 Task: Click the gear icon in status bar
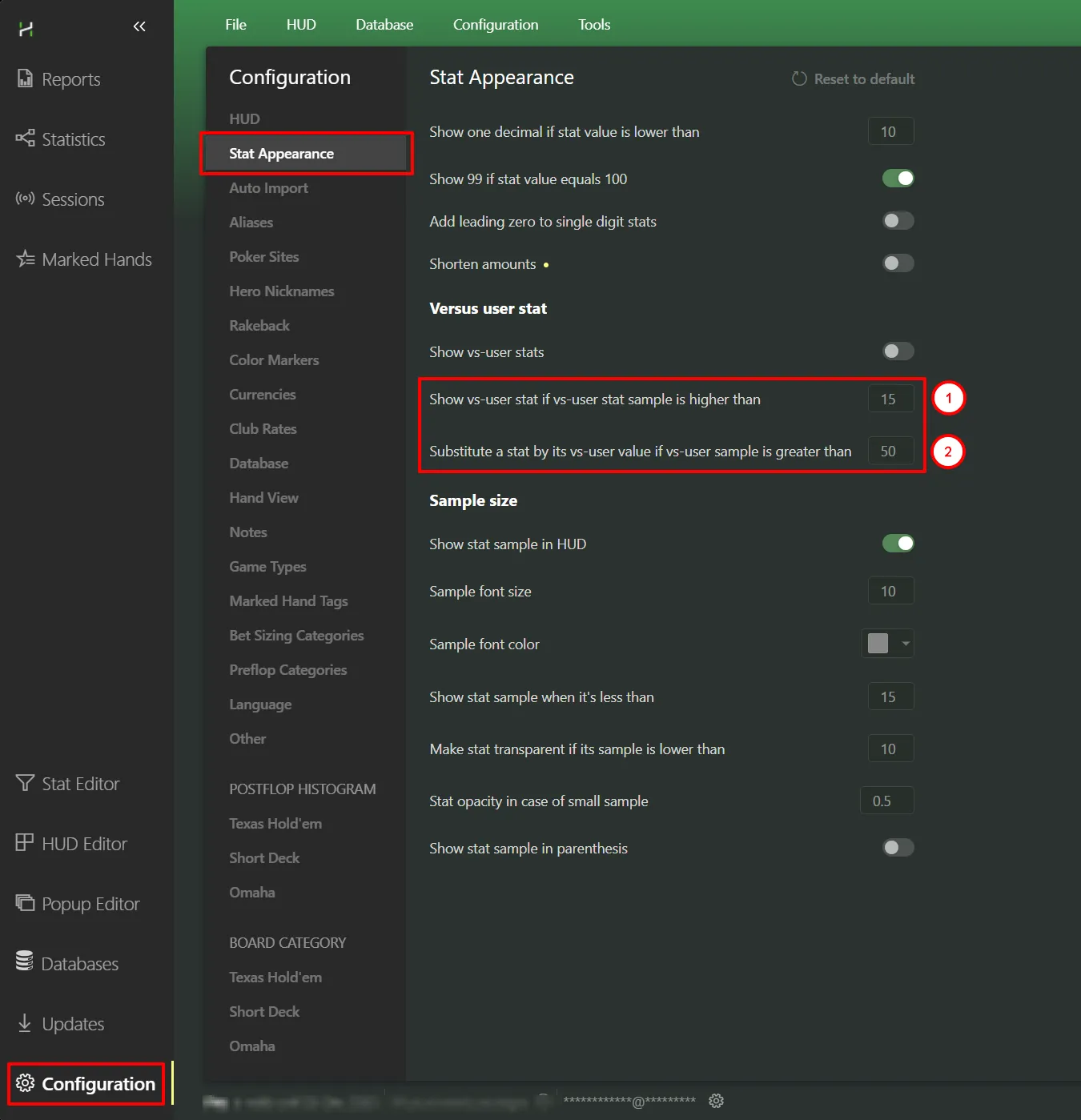[x=716, y=1101]
